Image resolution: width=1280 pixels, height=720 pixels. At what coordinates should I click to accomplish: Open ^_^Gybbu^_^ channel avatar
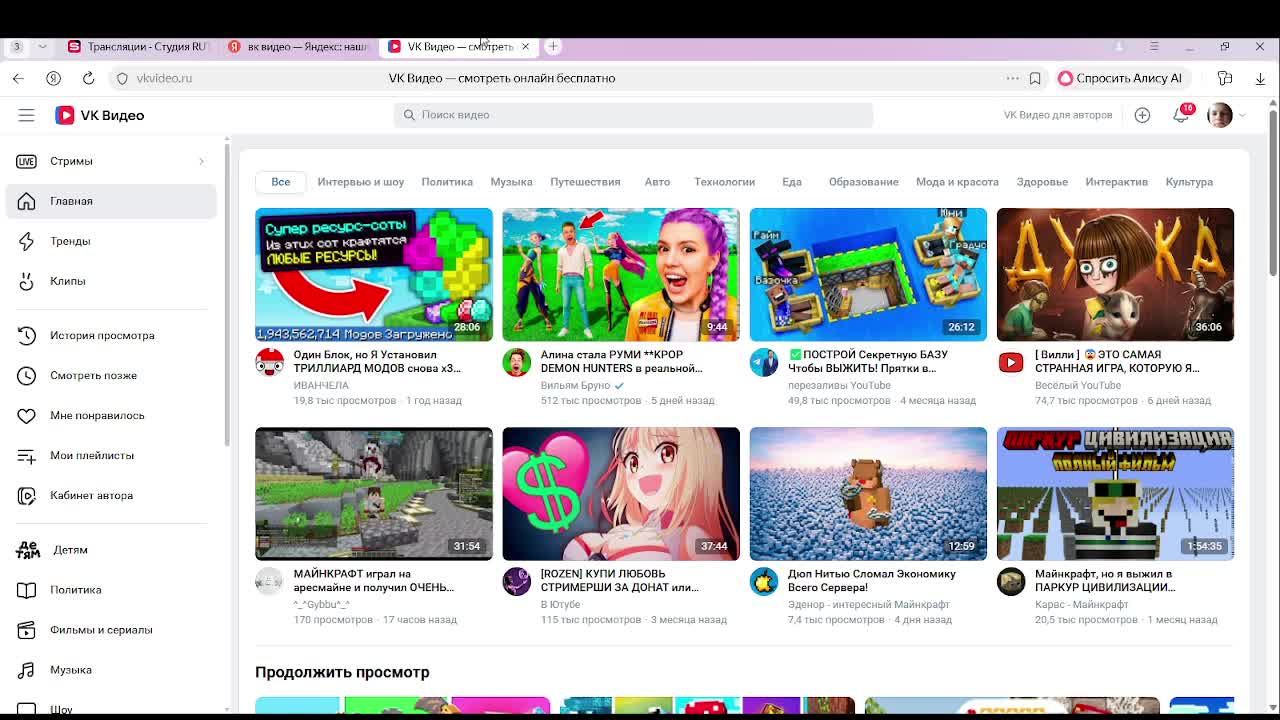click(x=269, y=581)
